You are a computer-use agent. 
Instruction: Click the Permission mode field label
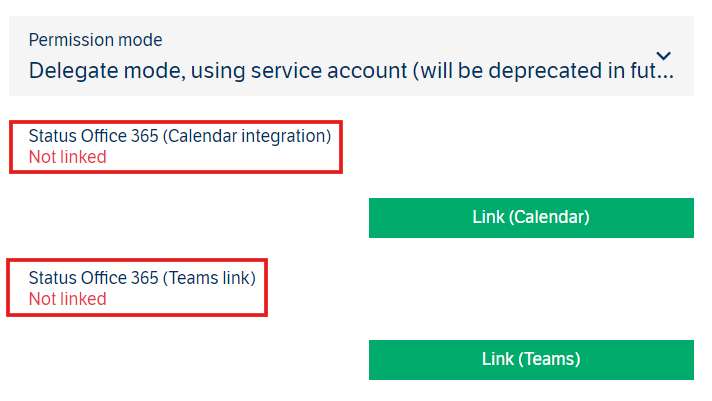95,40
